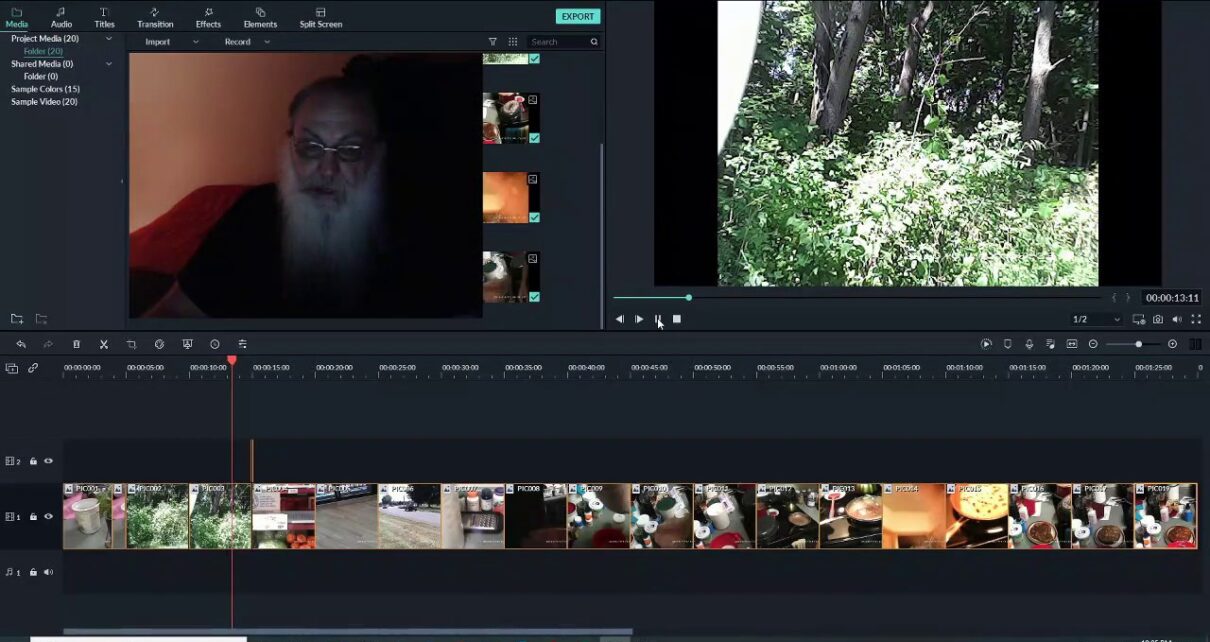Click the trash Delete icon above timeline
The width and height of the screenshot is (1210, 642).
point(76,344)
